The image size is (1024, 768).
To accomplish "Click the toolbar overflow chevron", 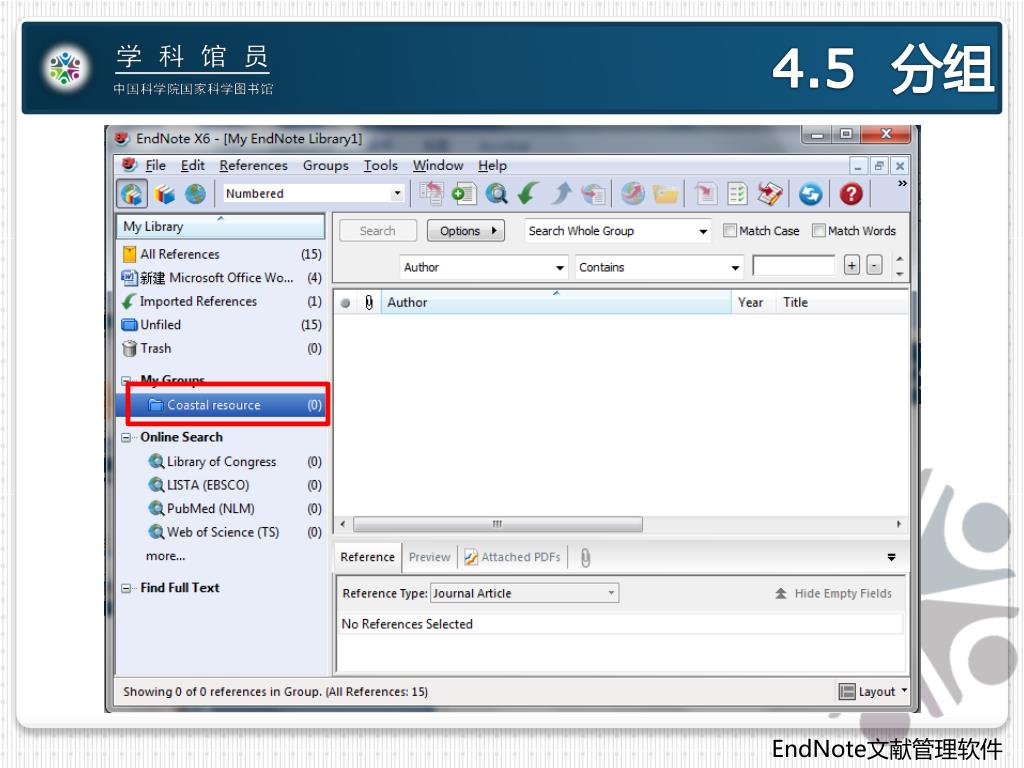I will (x=902, y=184).
